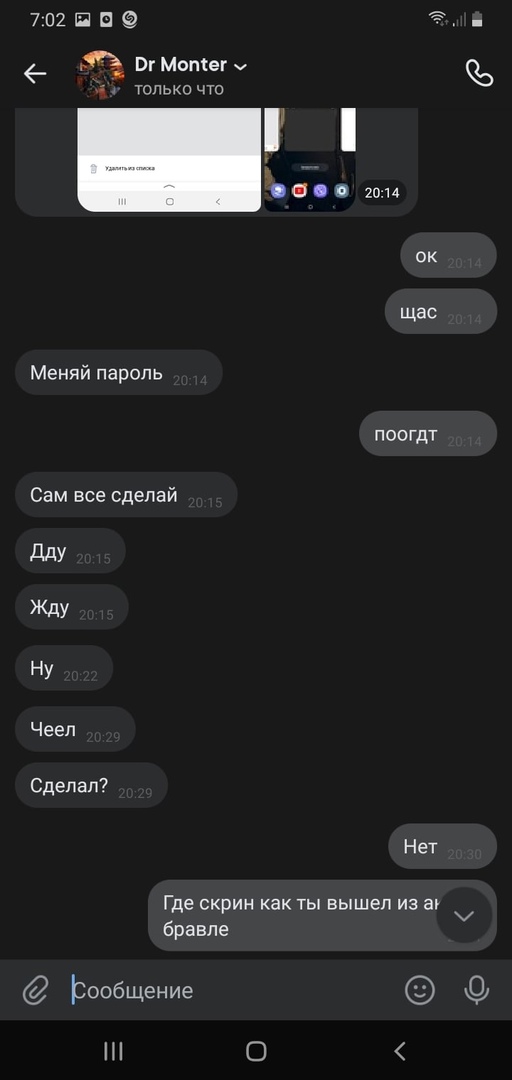The height and width of the screenshot is (1080, 512).
Task: Open the paperclip attachment menu
Action: [35, 990]
